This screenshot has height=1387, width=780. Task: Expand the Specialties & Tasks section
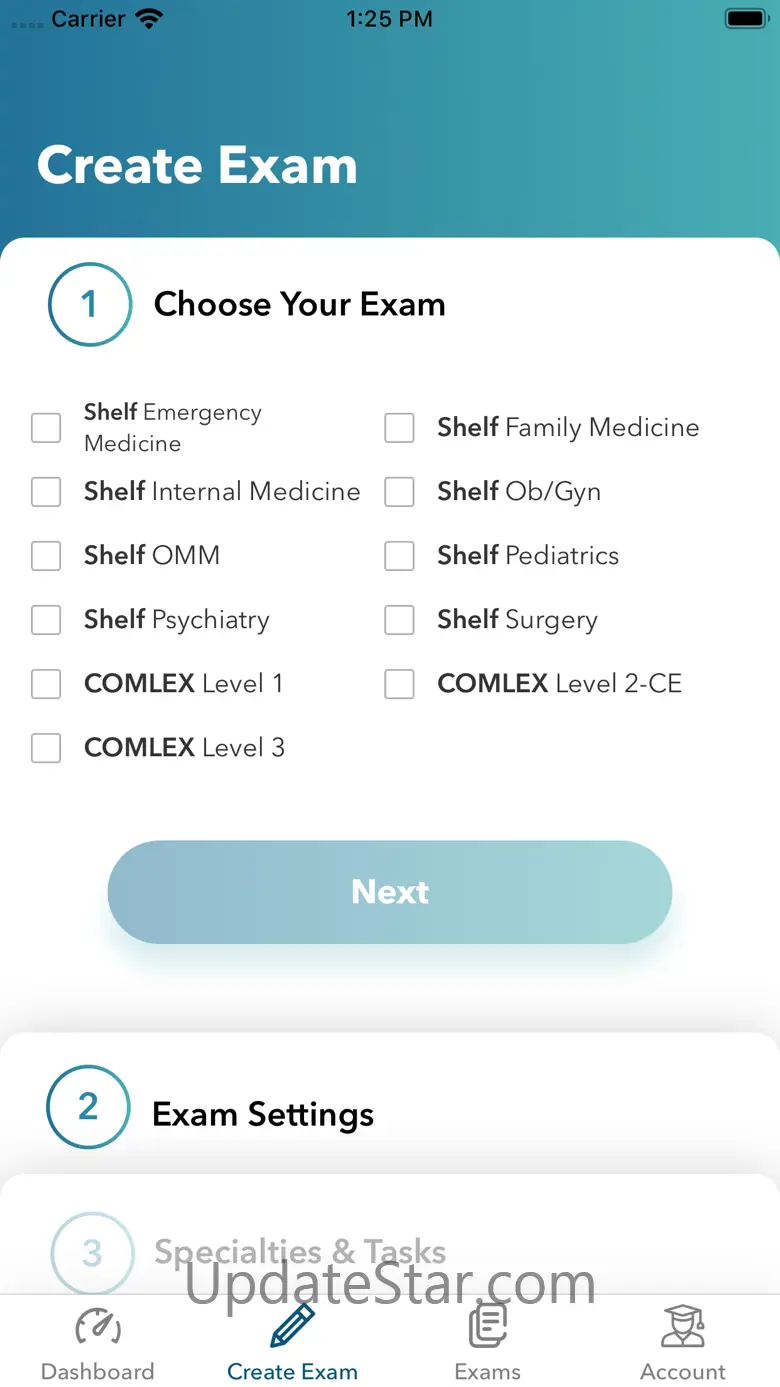300,1251
